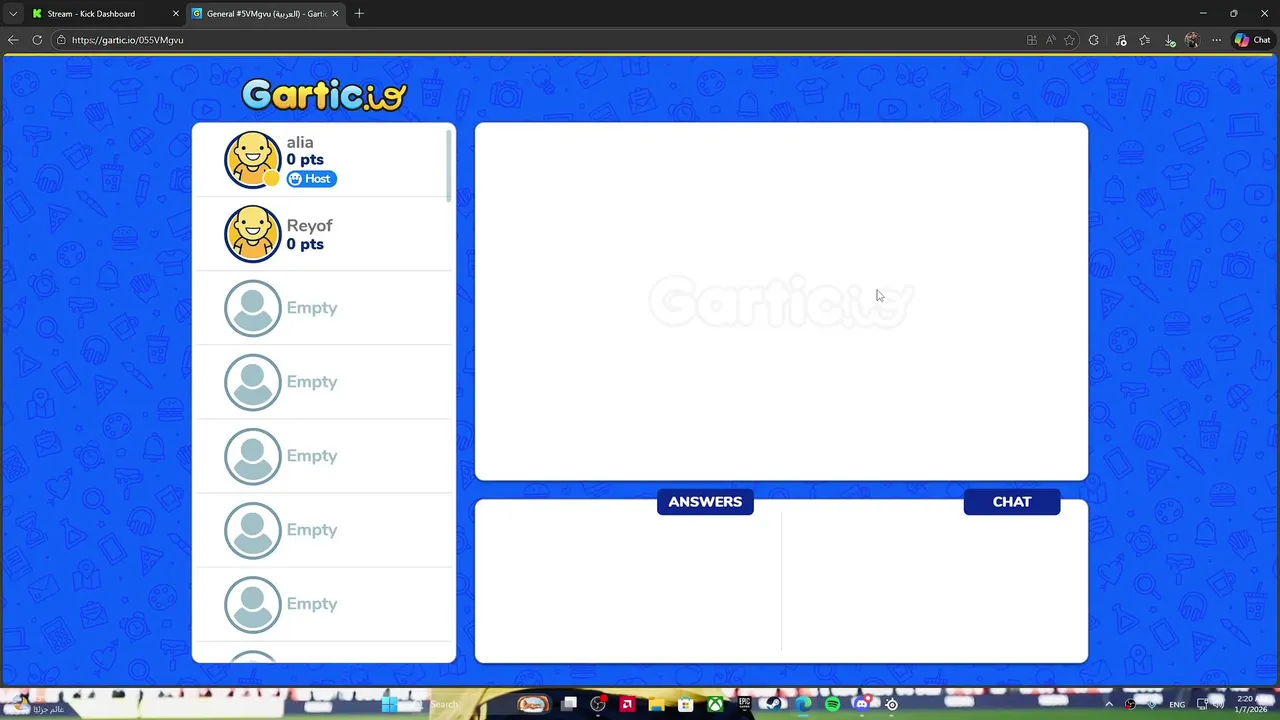The width and height of the screenshot is (1280, 720).
Task: Open the browser profile picture
Action: pyautogui.click(x=1192, y=40)
